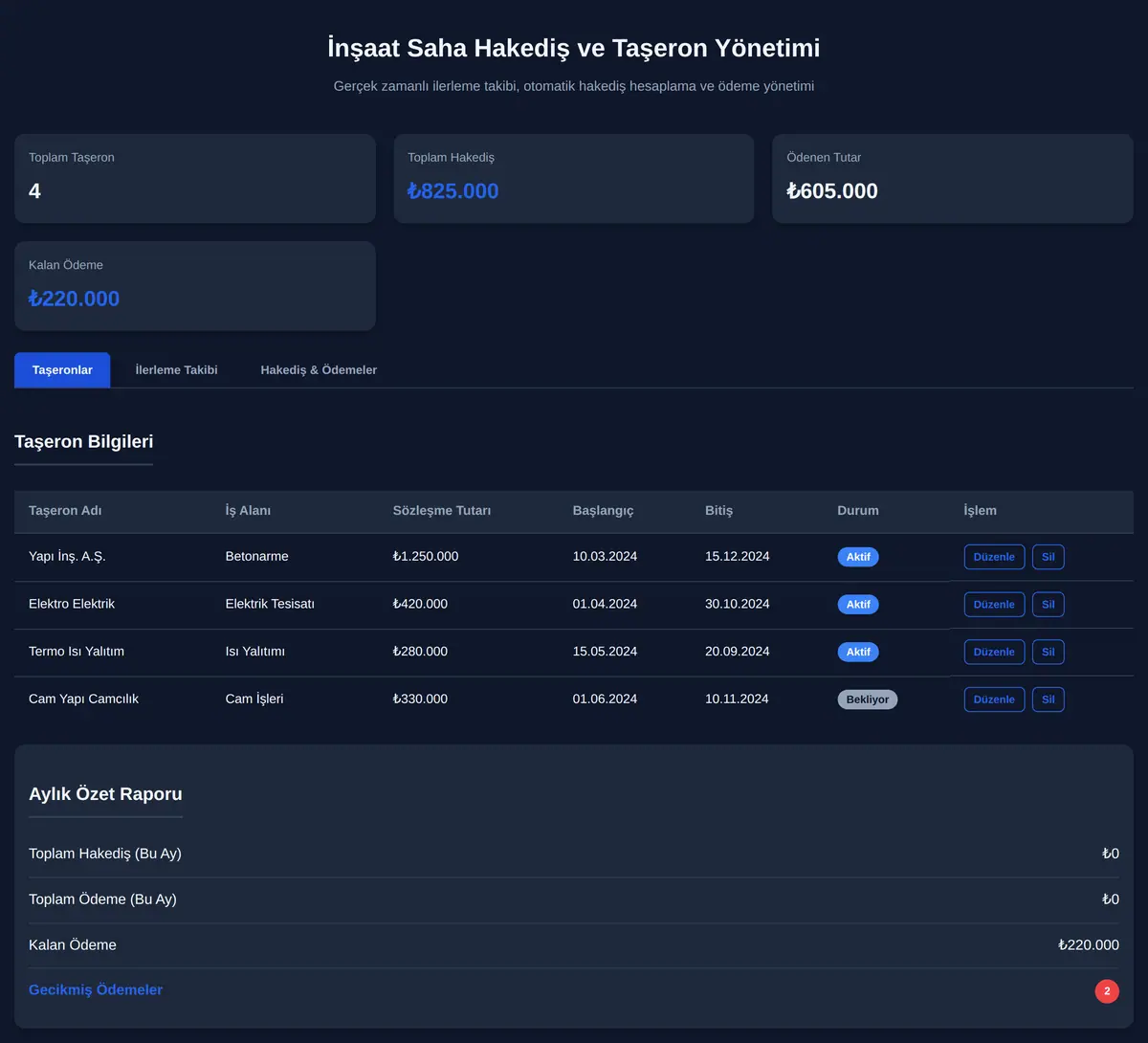
Task: Click Düzenle for Cam Yapı Camcılık
Action: tap(994, 699)
